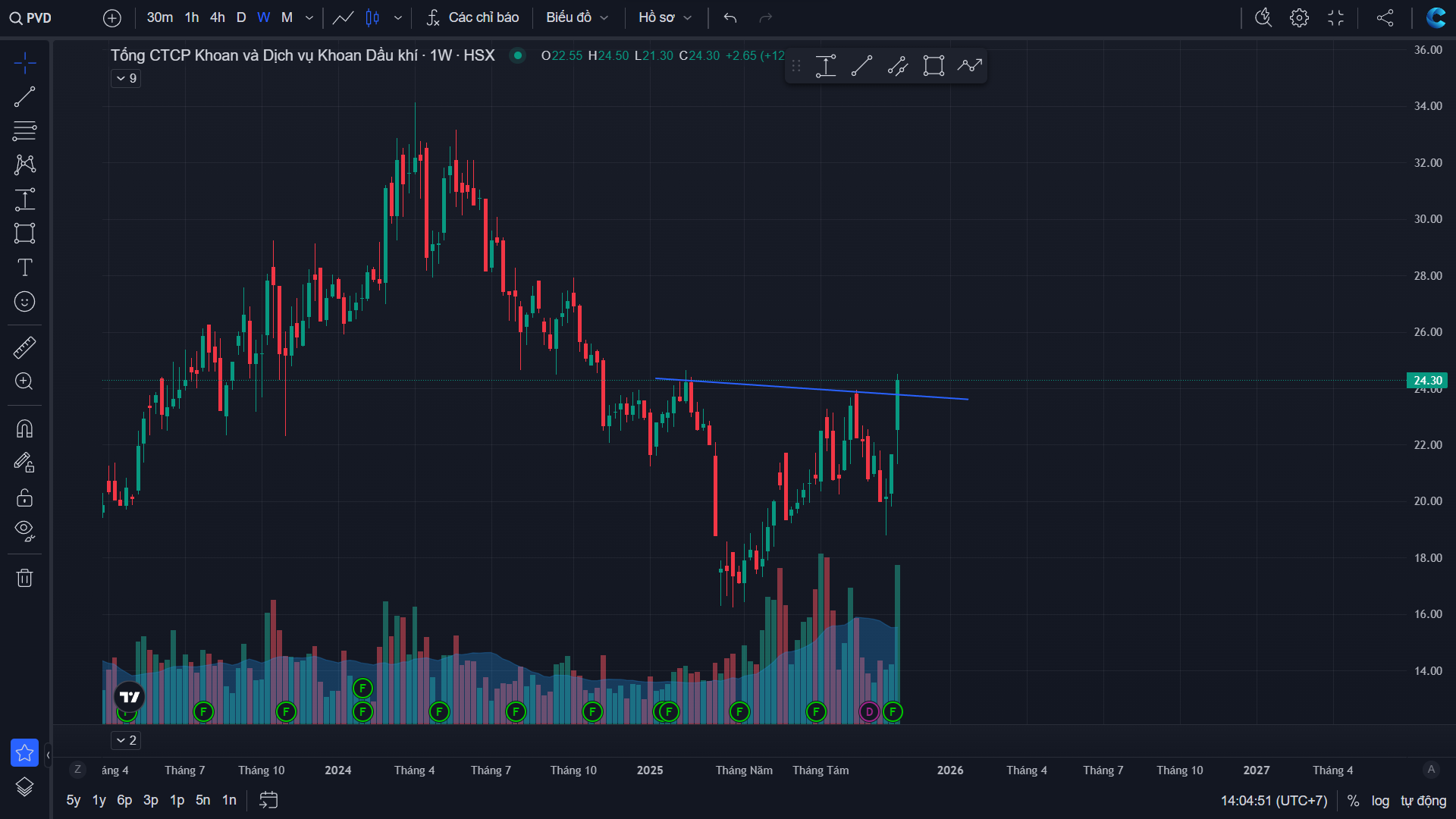Screen dimensions: 1456x819
Task: Expand the timeframe dropdown arrow
Action: 309,17
